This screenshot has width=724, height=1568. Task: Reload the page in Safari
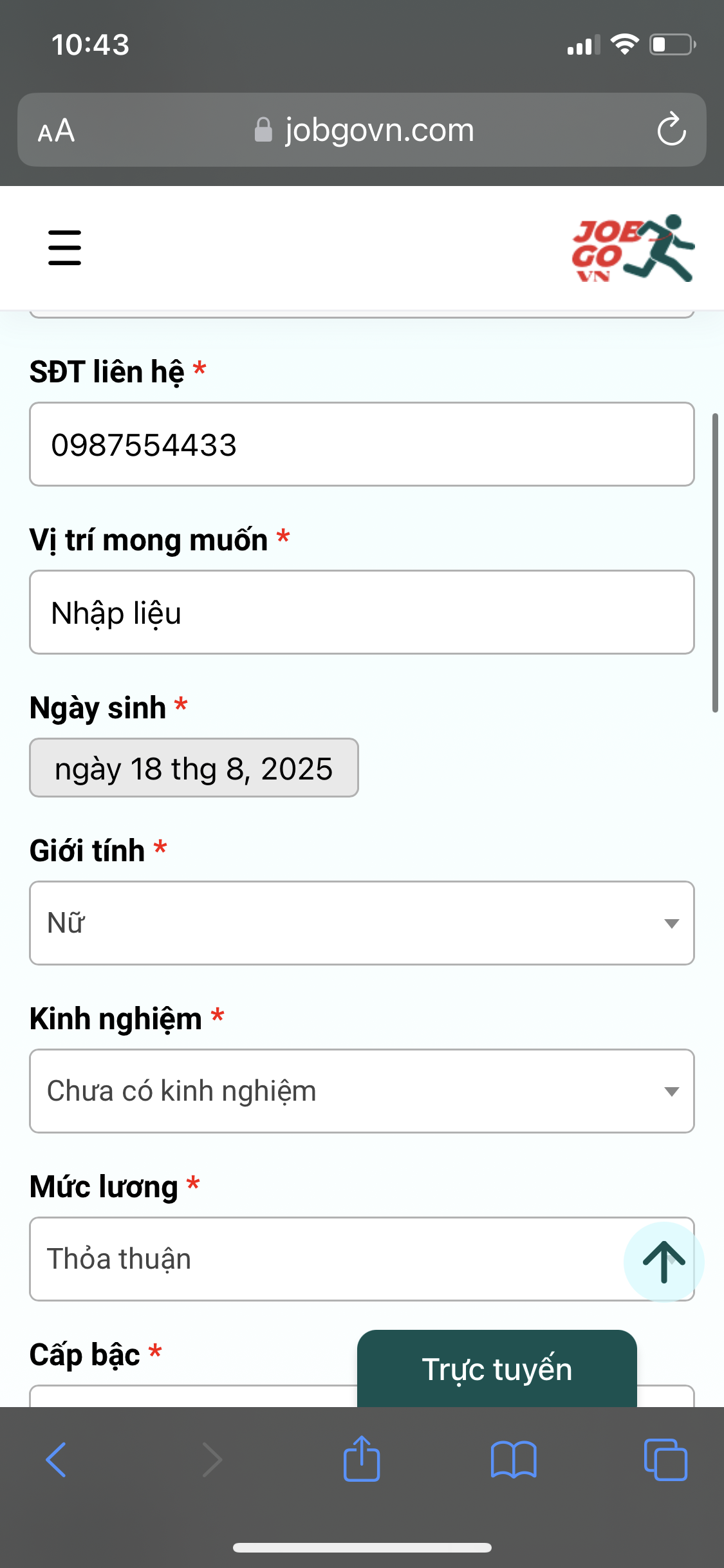click(x=671, y=129)
